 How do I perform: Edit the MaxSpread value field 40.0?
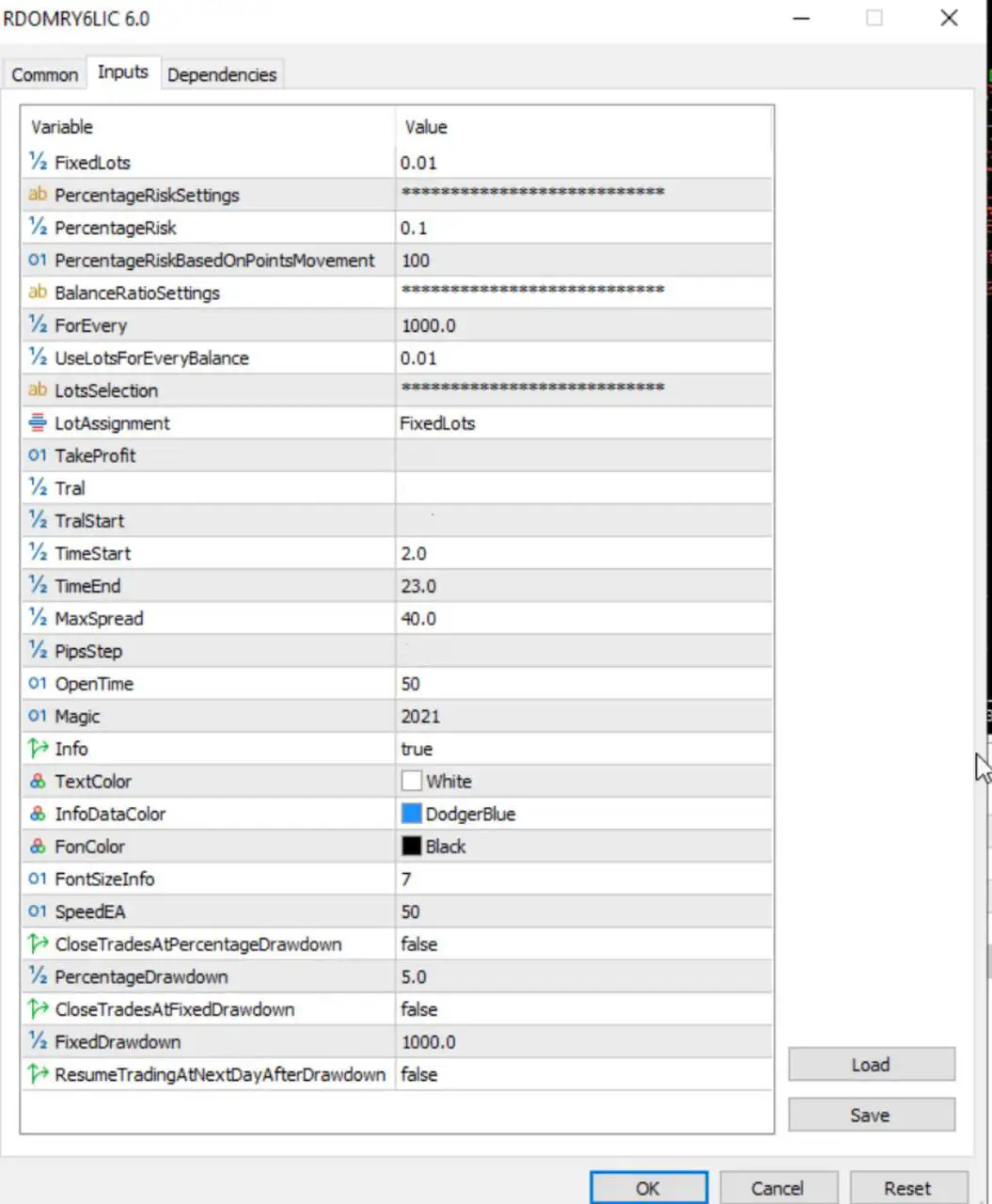tap(583, 619)
